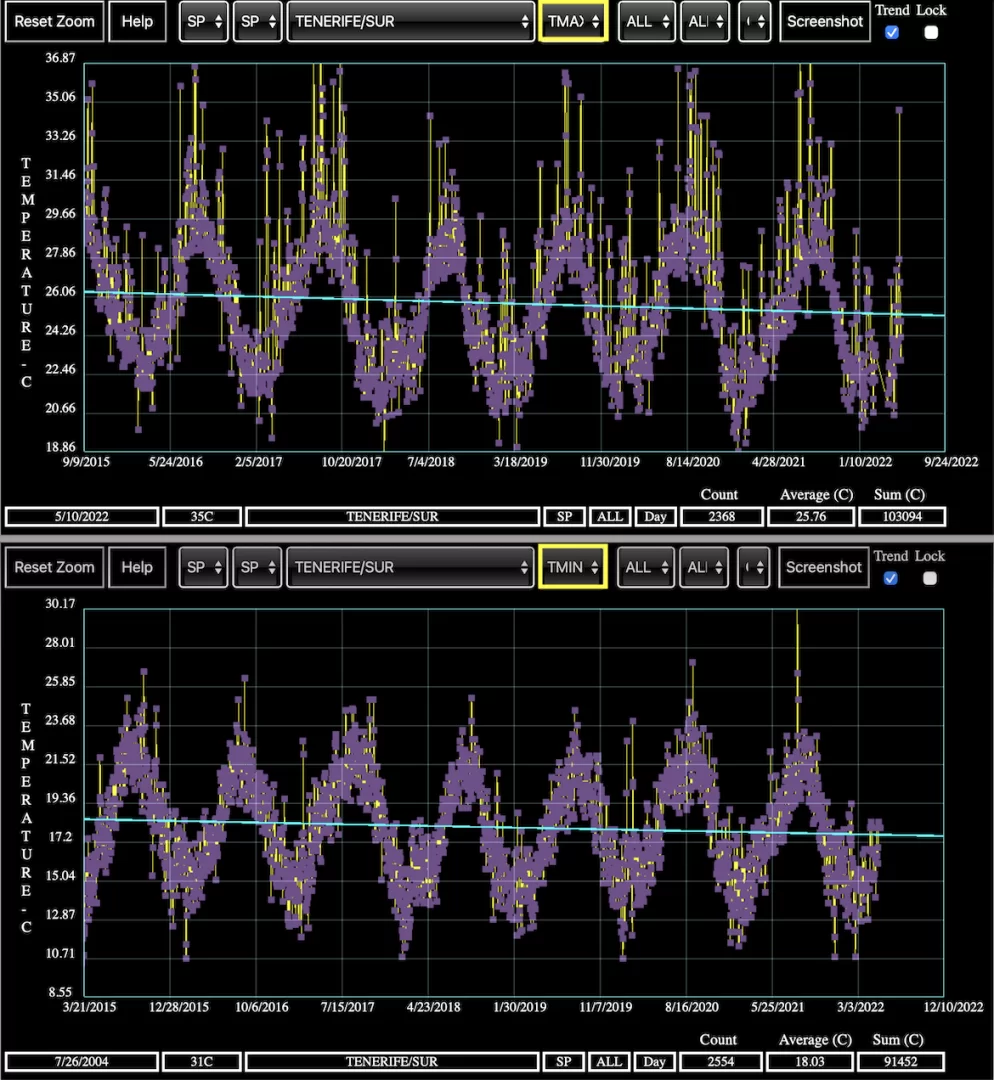Click the 5/10/2022 date field
The width and height of the screenshot is (994, 1080).
coord(82,517)
